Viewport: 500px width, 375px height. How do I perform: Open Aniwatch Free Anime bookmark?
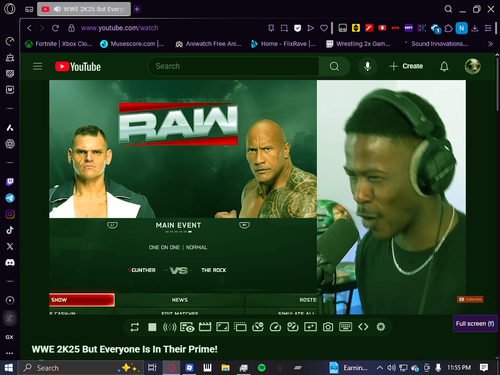tap(208, 44)
